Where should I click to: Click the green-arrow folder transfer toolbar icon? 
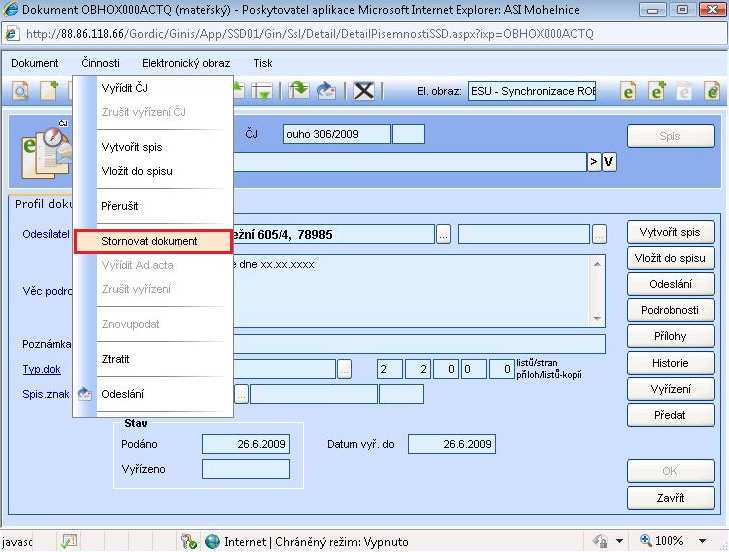(298, 90)
